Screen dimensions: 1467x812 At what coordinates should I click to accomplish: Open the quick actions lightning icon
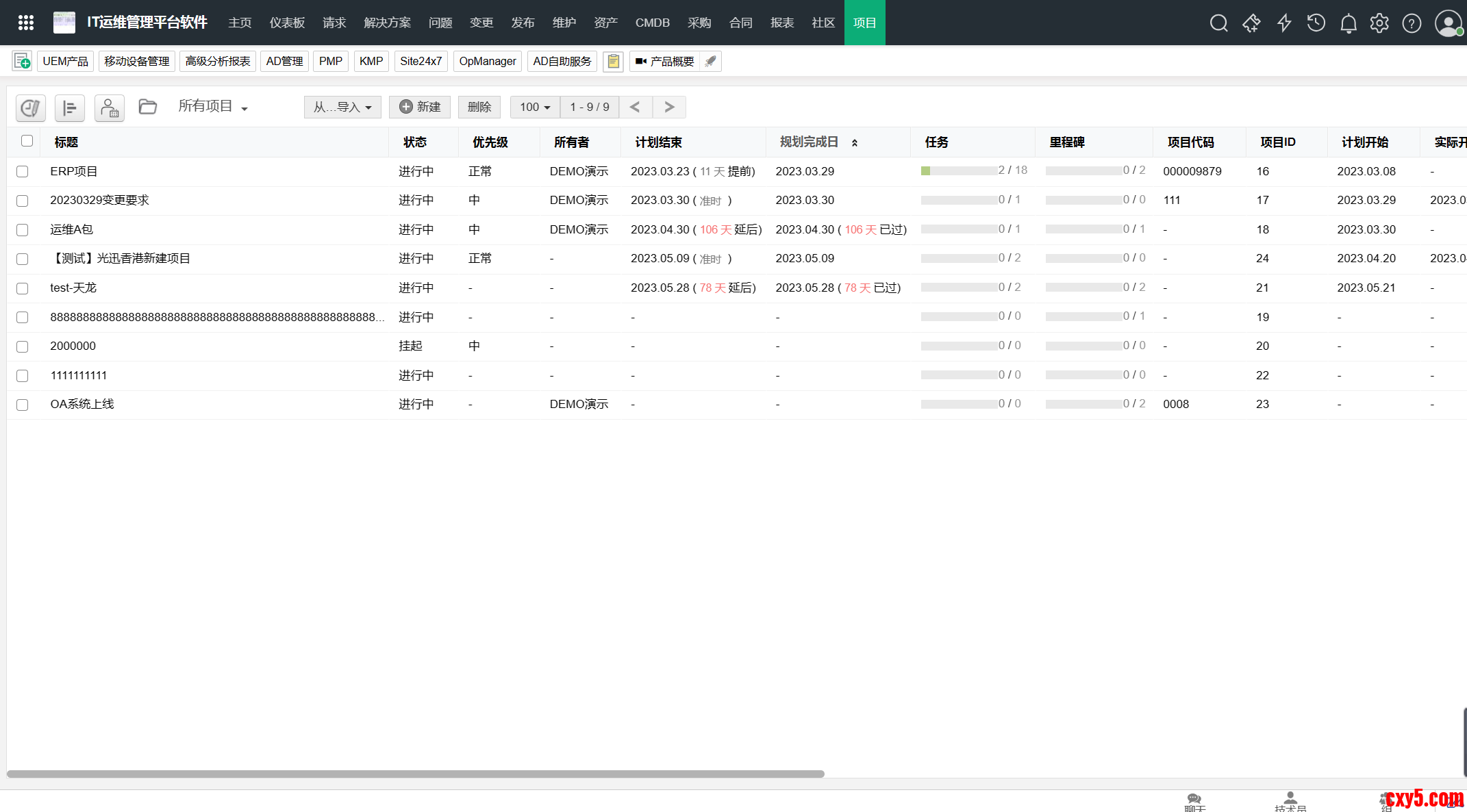pos(1284,23)
